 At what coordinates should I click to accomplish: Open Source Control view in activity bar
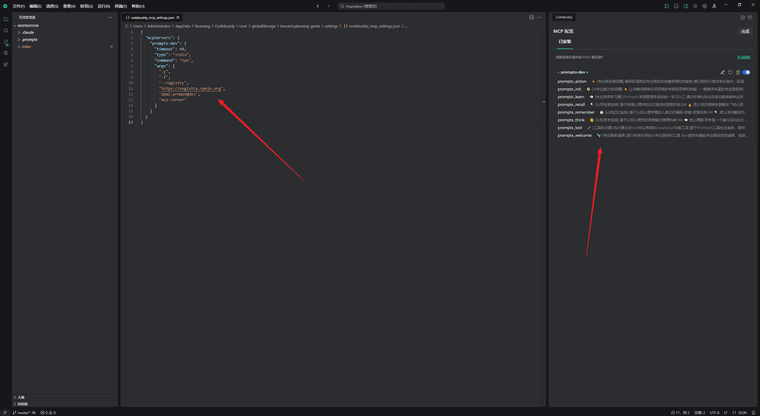tap(6, 42)
